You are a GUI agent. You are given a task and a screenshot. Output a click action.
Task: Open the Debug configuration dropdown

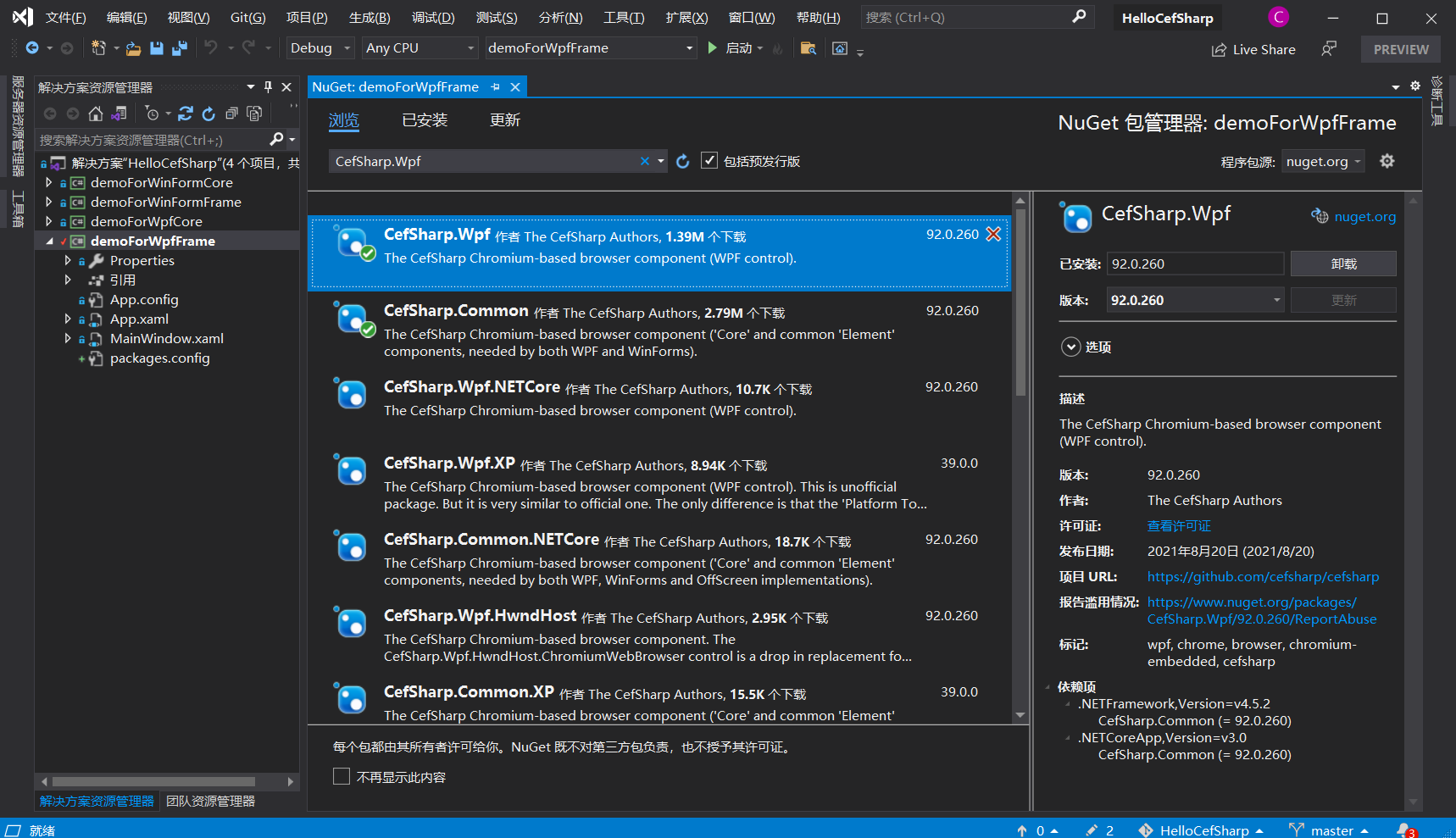pos(320,48)
